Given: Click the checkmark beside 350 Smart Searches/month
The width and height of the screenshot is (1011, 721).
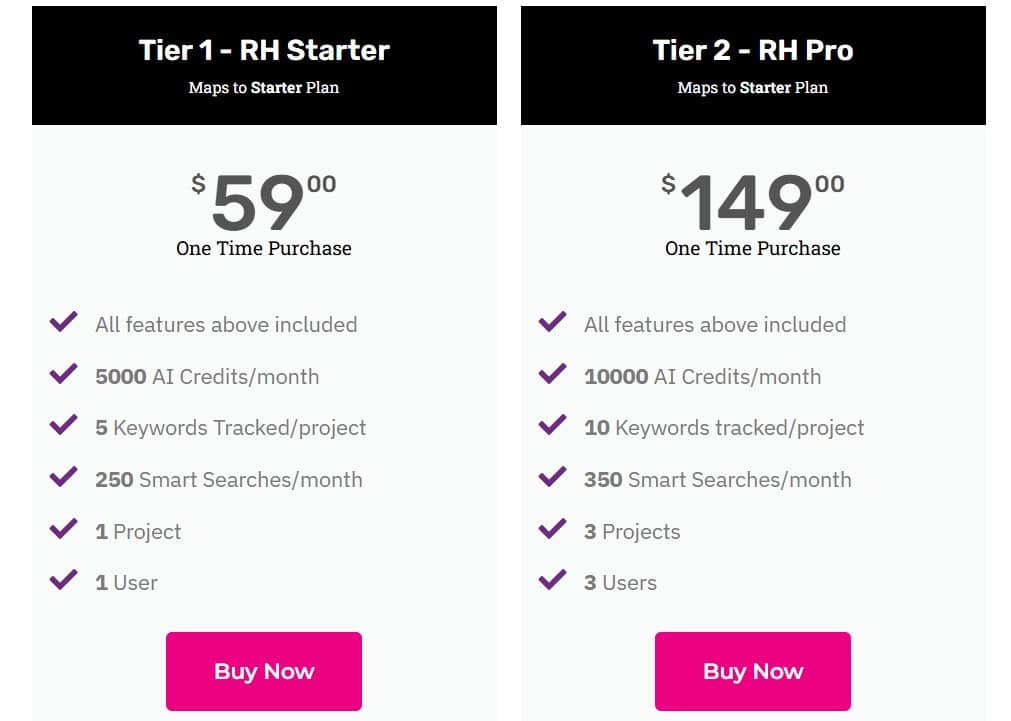Looking at the screenshot, I should [x=551, y=478].
